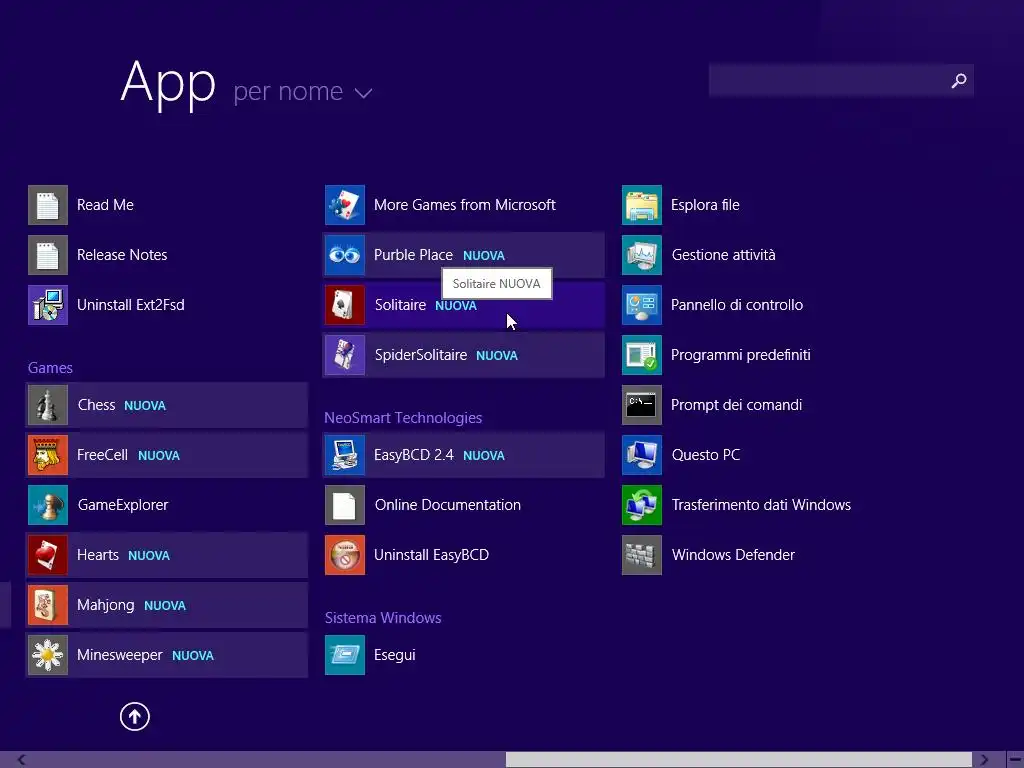The height and width of the screenshot is (768, 1024).
Task: Open the GameExplorer icon
Action: 48,505
